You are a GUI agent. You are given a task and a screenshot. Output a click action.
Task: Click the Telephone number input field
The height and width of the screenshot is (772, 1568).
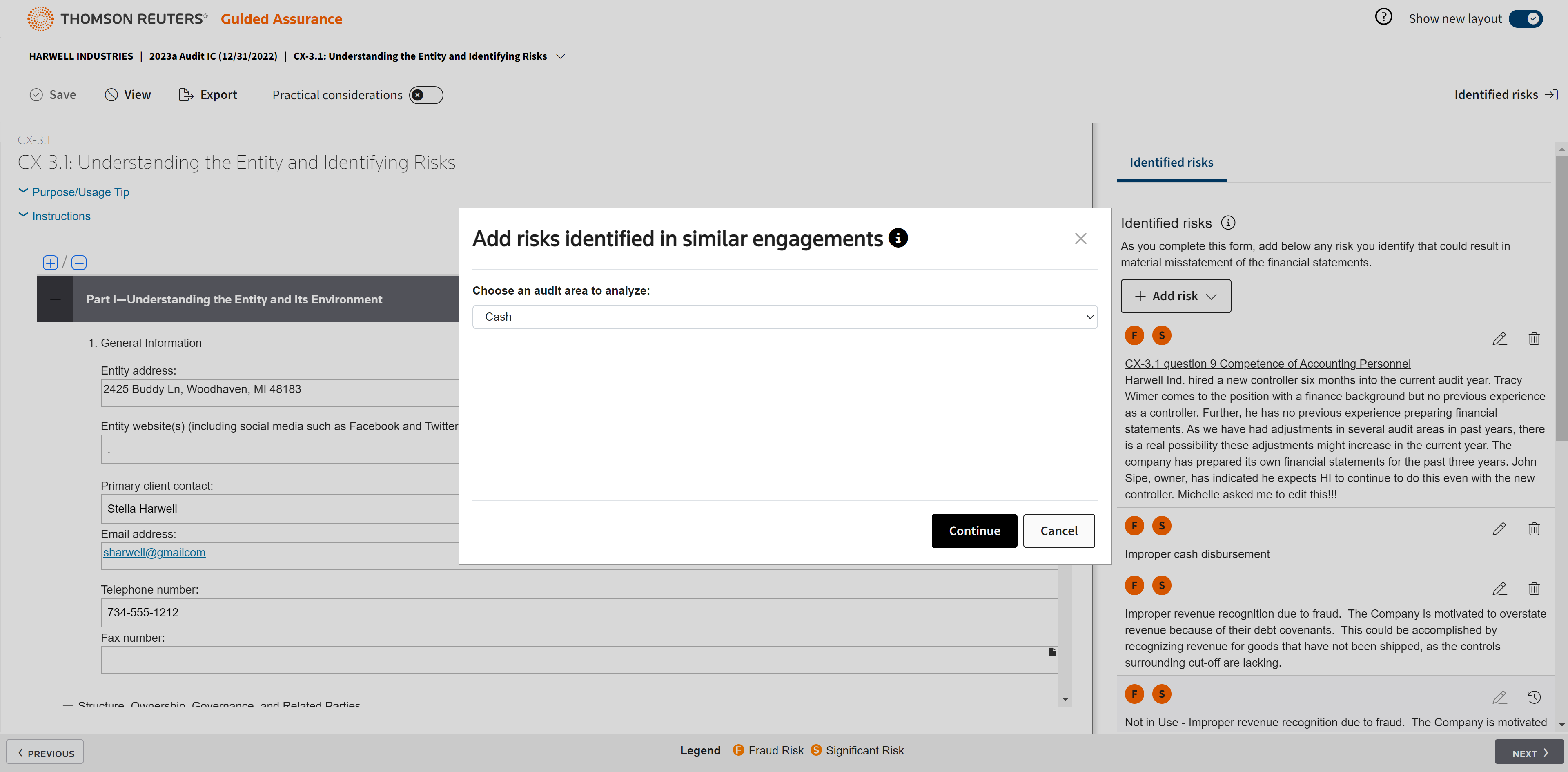click(x=578, y=612)
